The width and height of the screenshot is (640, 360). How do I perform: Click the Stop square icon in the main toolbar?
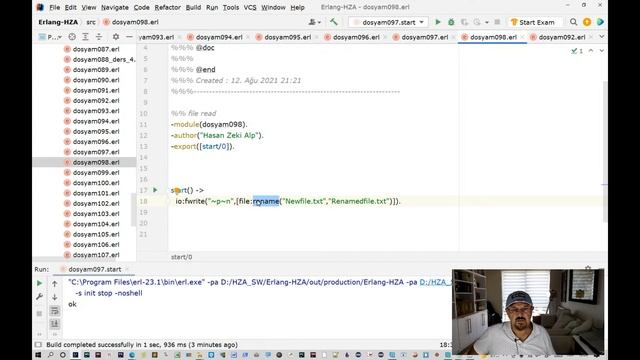497,22
